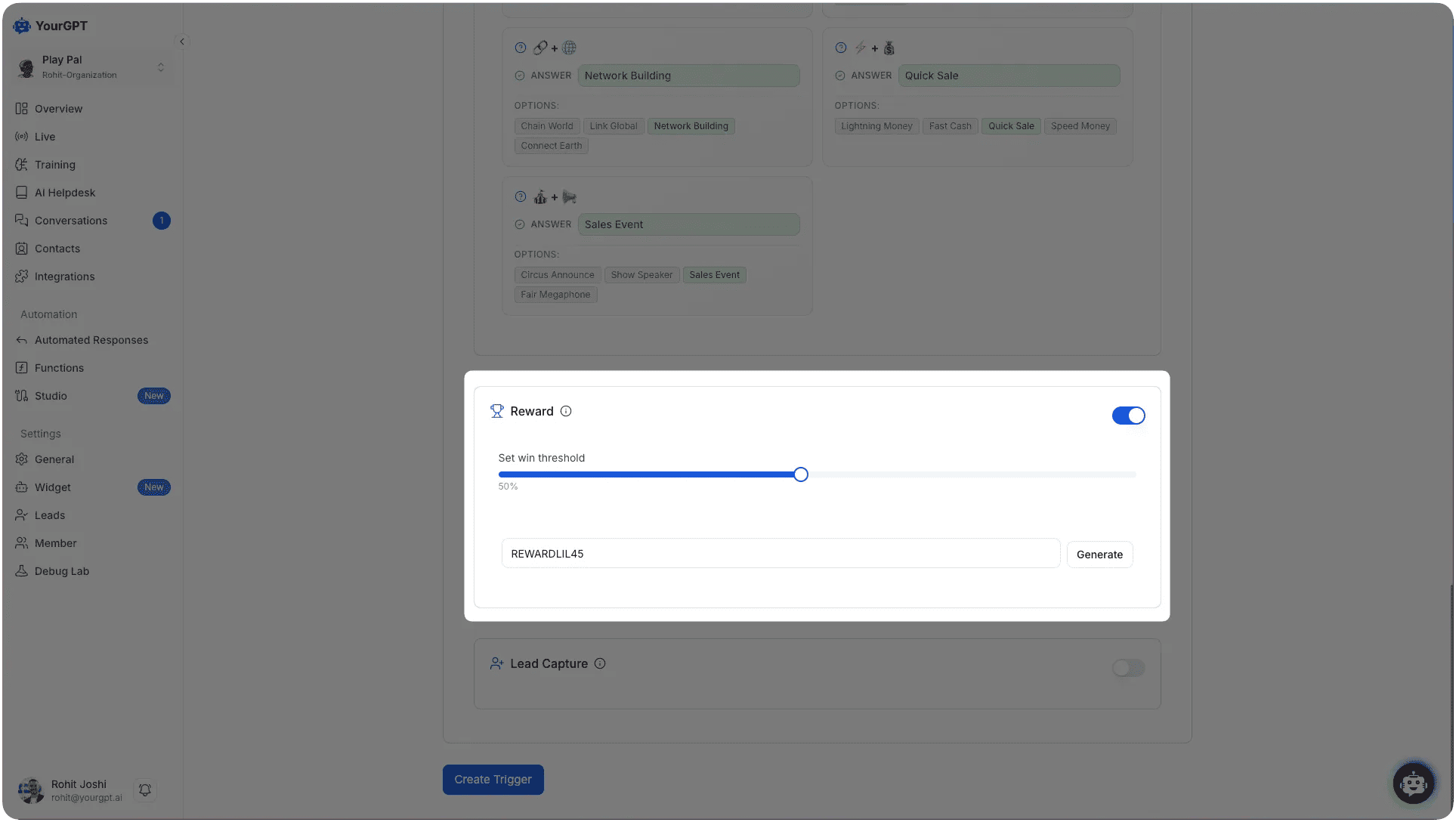The width and height of the screenshot is (1456, 822).
Task: Click the Generate button for reward code
Action: tap(1099, 554)
